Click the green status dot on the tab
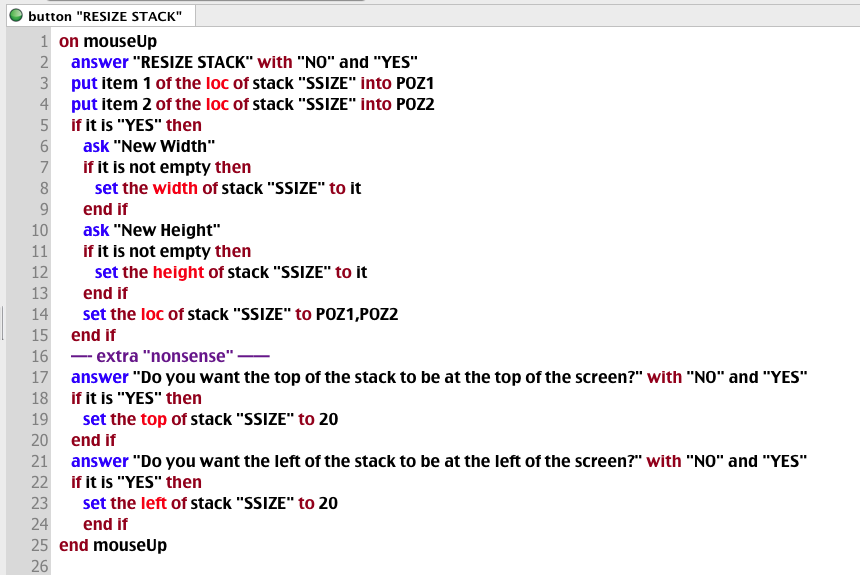Screen dimensions: 860x575 tap(15, 16)
